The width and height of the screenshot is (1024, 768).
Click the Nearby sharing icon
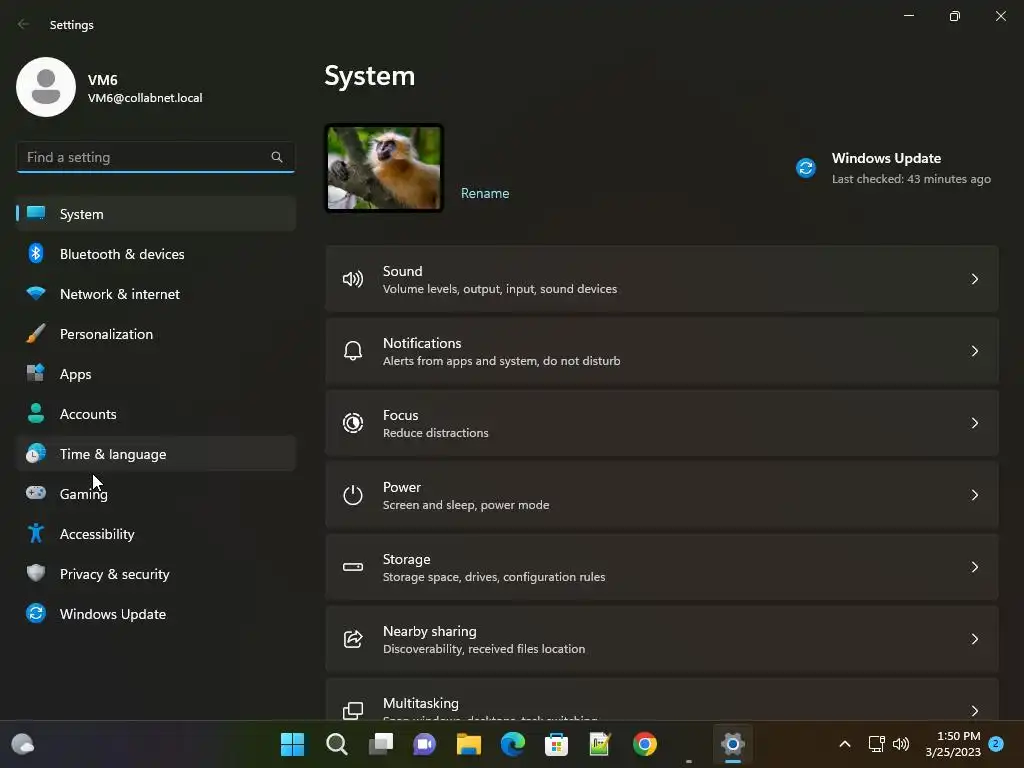tap(353, 639)
